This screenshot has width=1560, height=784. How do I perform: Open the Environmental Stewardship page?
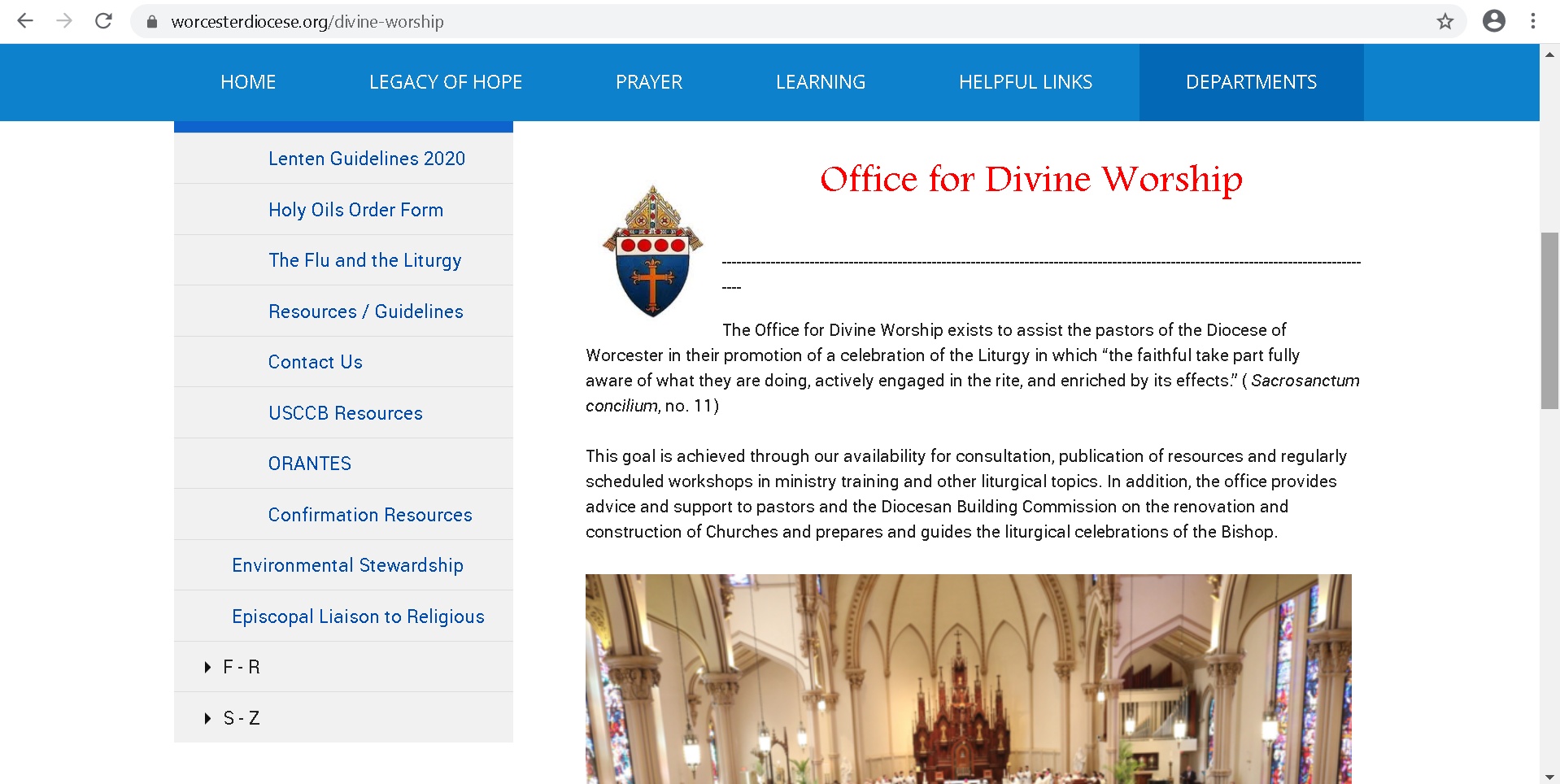point(347,564)
